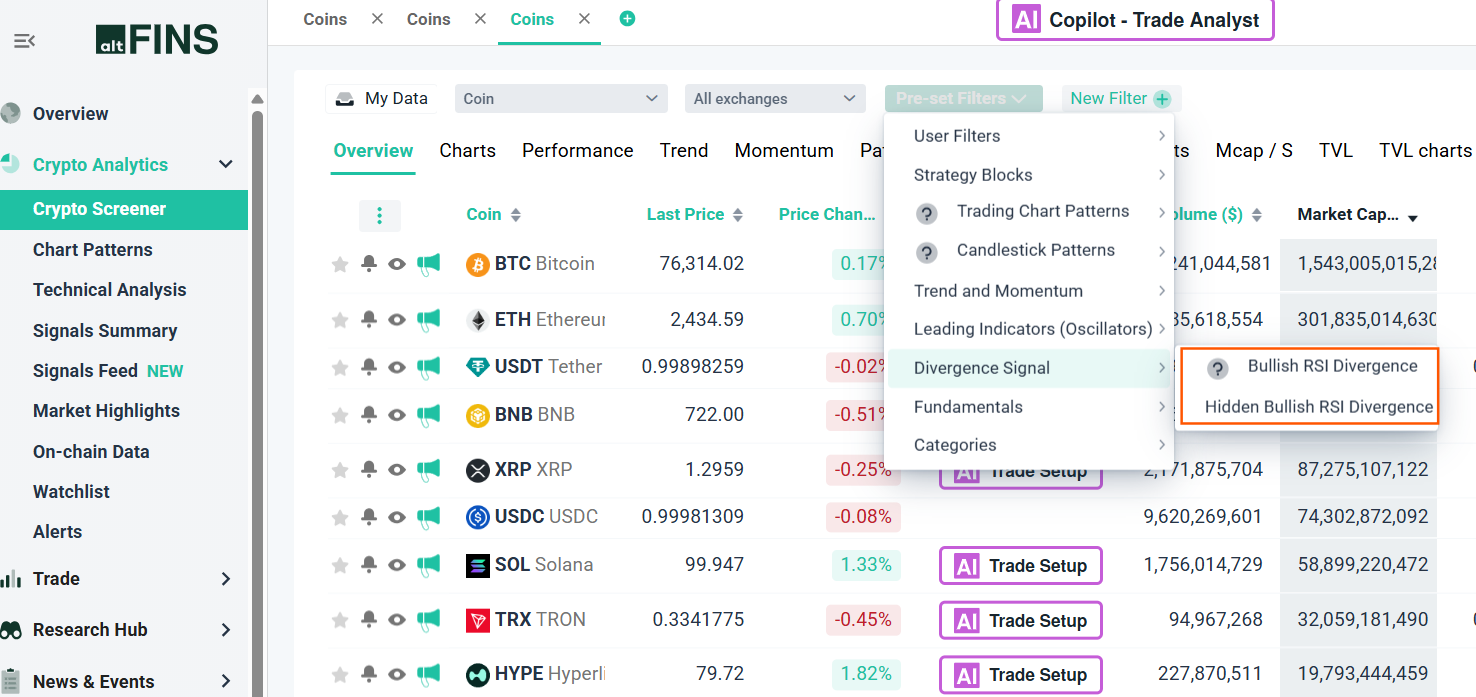This screenshot has height=697, width=1476.
Task: Toggle the watch eye for ETH Ethereum
Action: click(397, 320)
